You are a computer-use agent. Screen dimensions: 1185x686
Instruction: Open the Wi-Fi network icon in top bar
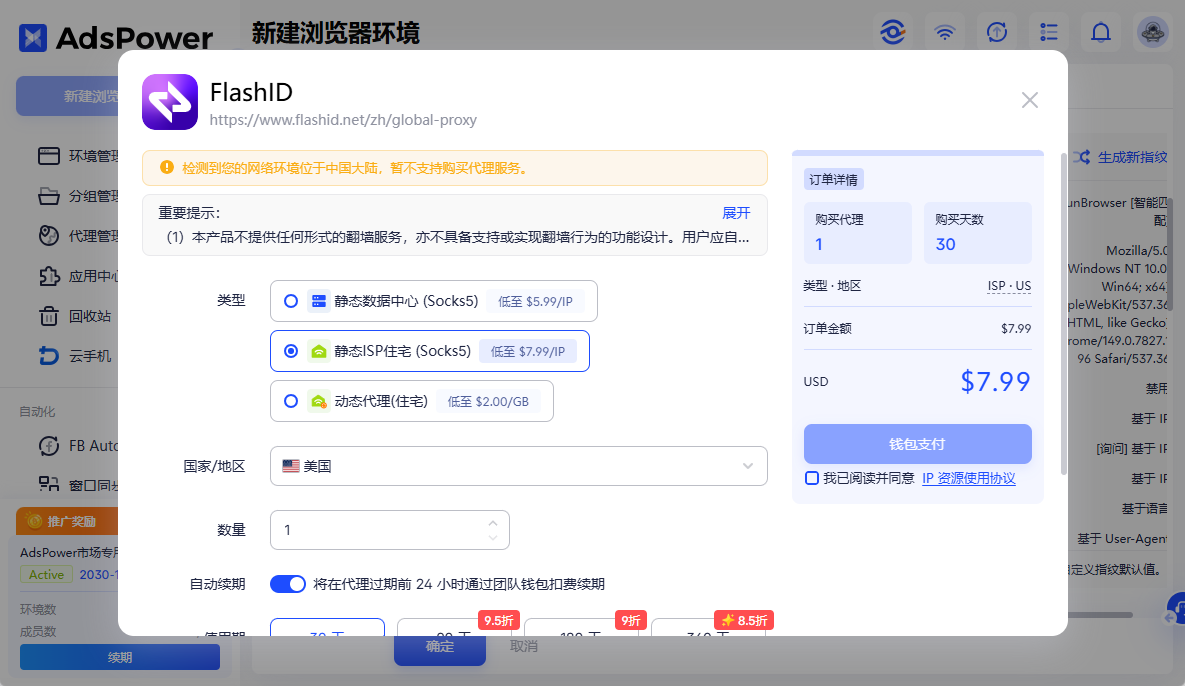tap(945, 32)
